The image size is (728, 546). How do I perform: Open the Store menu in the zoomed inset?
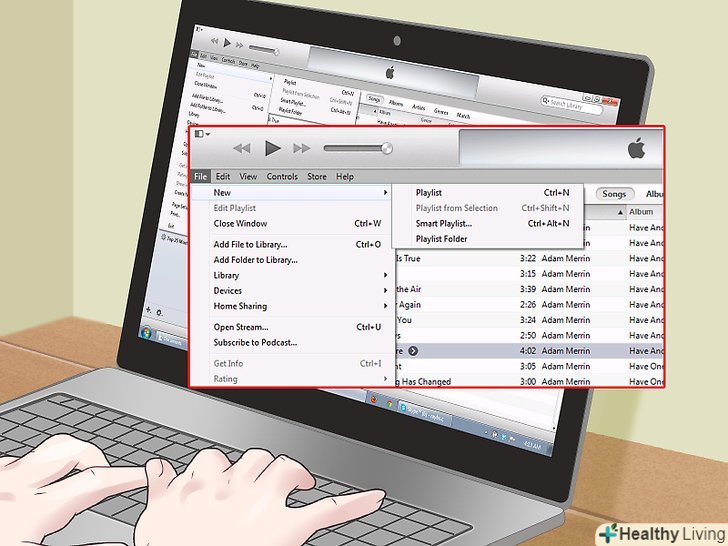(x=317, y=176)
